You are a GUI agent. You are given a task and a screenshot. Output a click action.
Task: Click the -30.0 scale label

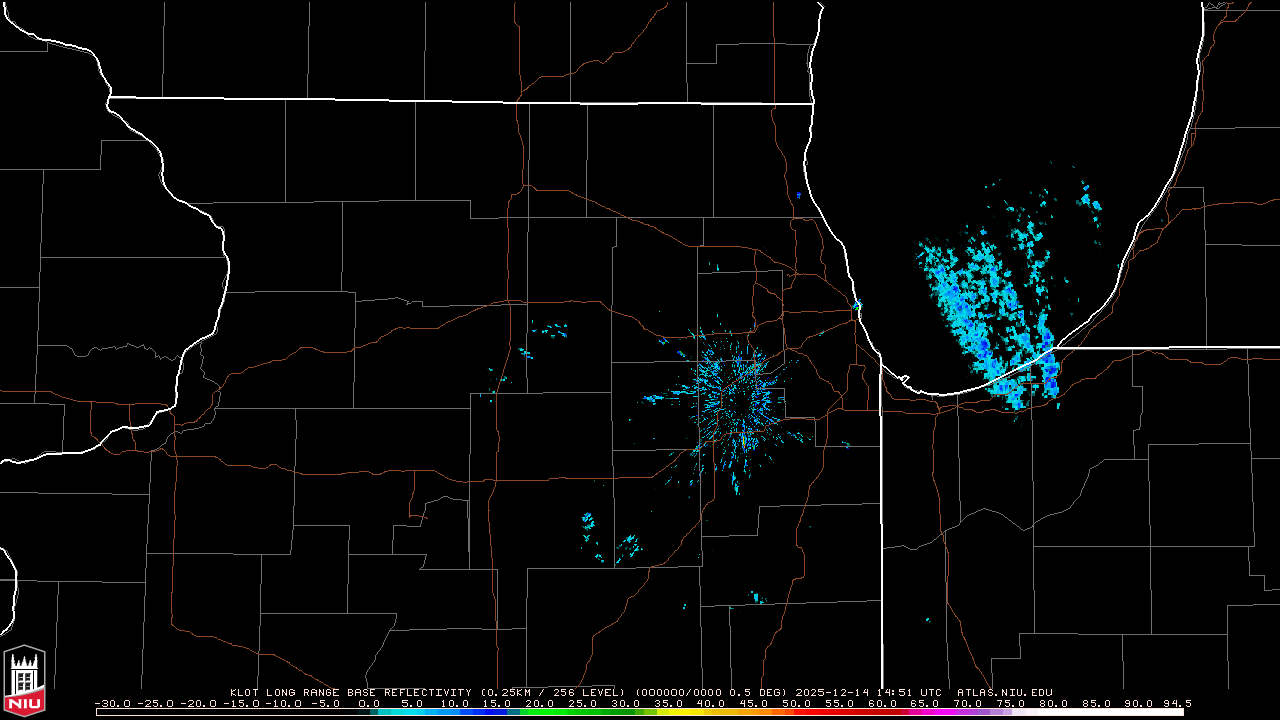111,704
